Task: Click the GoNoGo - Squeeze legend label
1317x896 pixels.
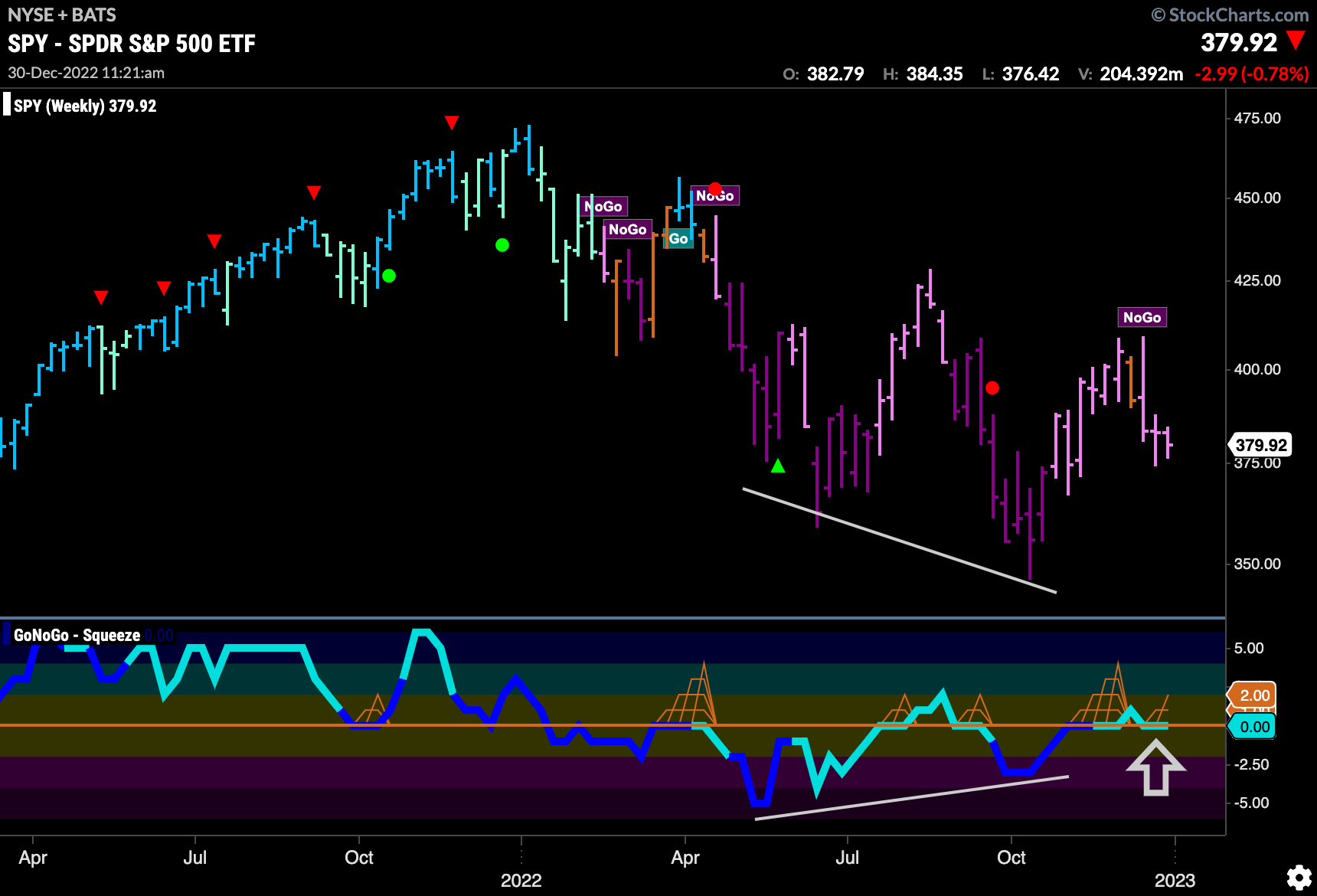Action: click(x=77, y=635)
